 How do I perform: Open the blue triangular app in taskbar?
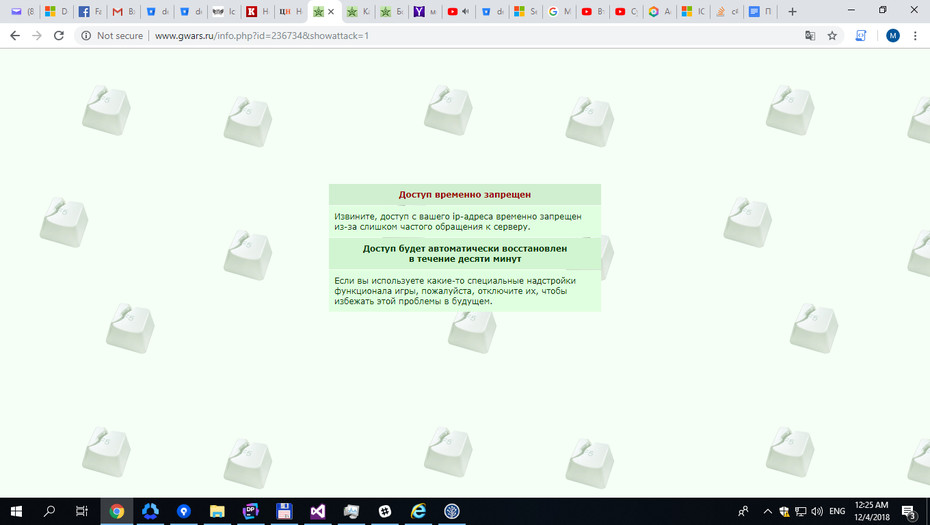tap(150, 511)
